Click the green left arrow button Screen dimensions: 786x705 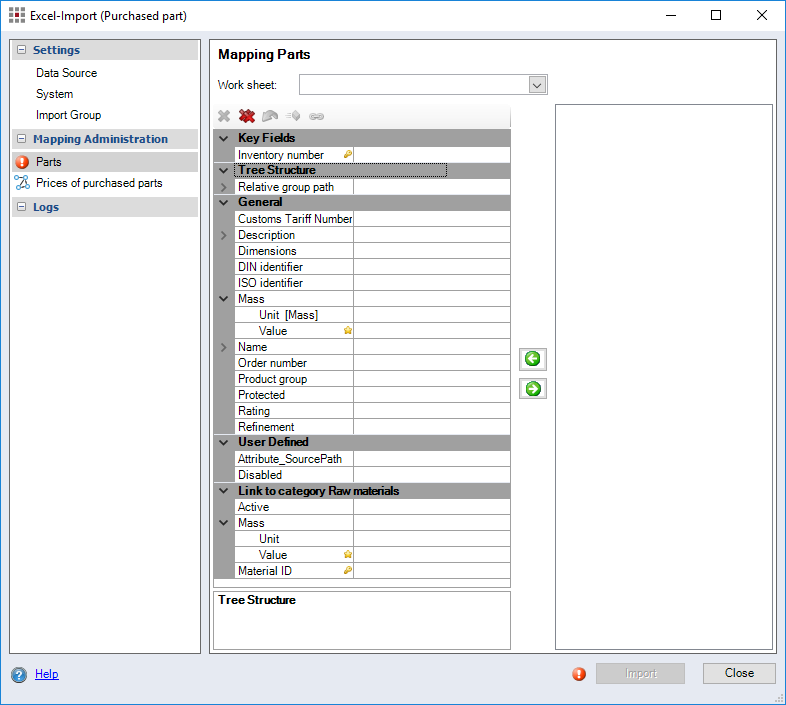click(x=533, y=359)
